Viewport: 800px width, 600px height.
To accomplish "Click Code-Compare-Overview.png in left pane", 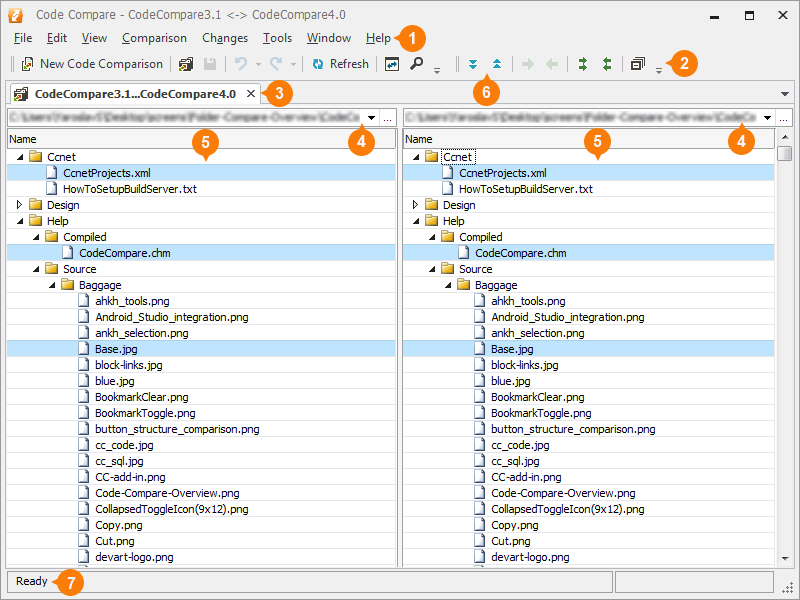I will (x=167, y=493).
